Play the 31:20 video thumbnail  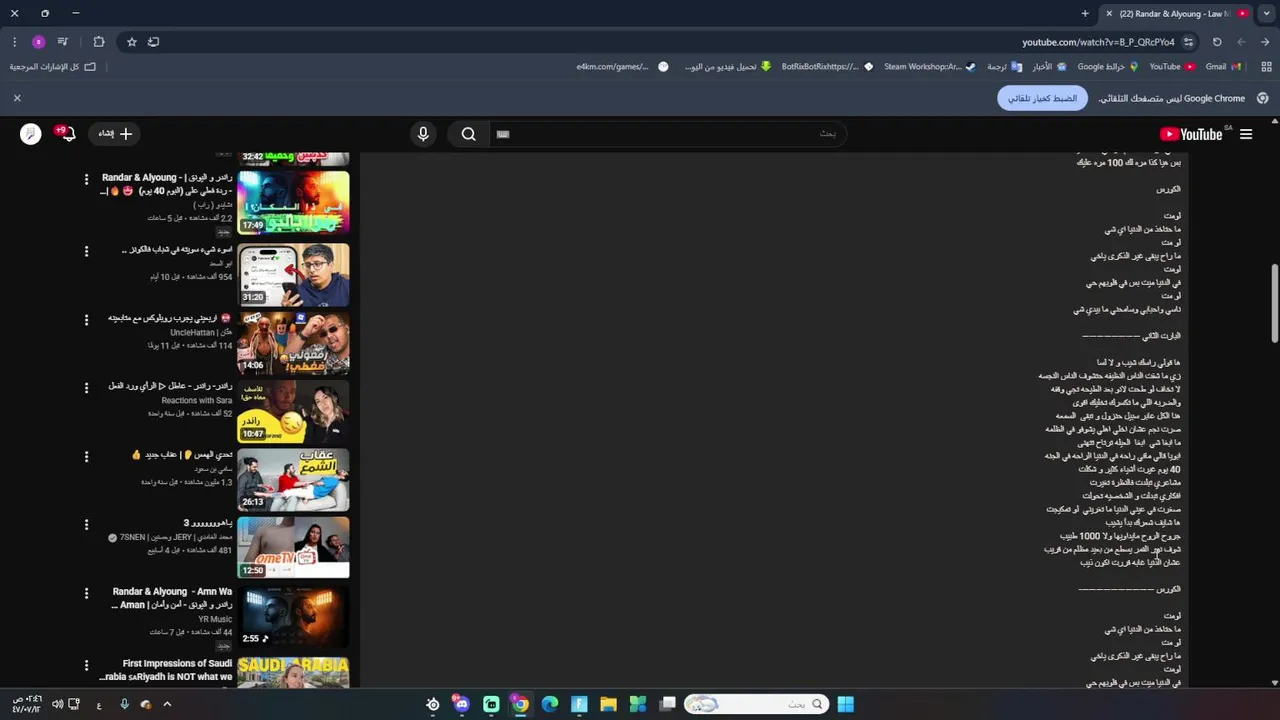293,274
